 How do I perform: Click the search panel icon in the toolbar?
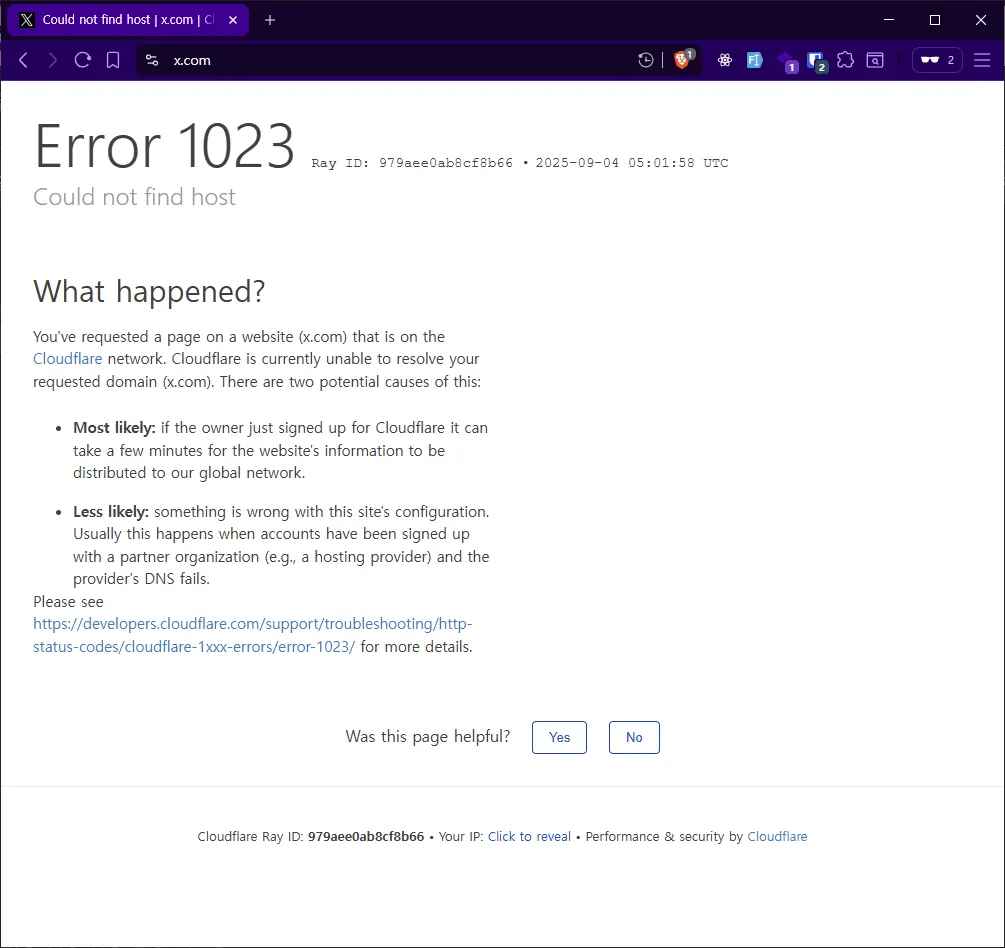tap(875, 60)
